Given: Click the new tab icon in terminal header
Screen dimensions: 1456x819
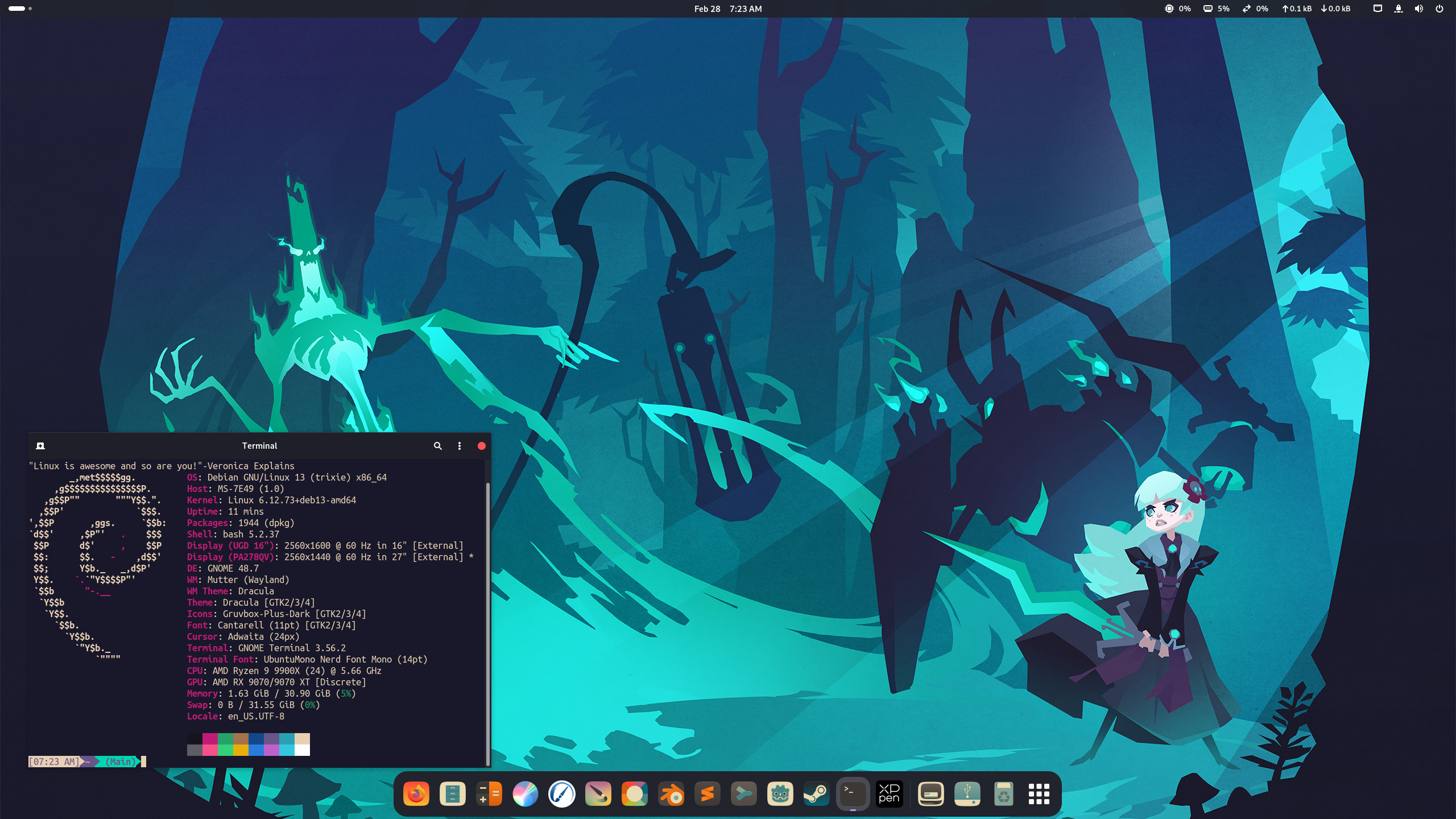Looking at the screenshot, I should pyautogui.click(x=40, y=446).
